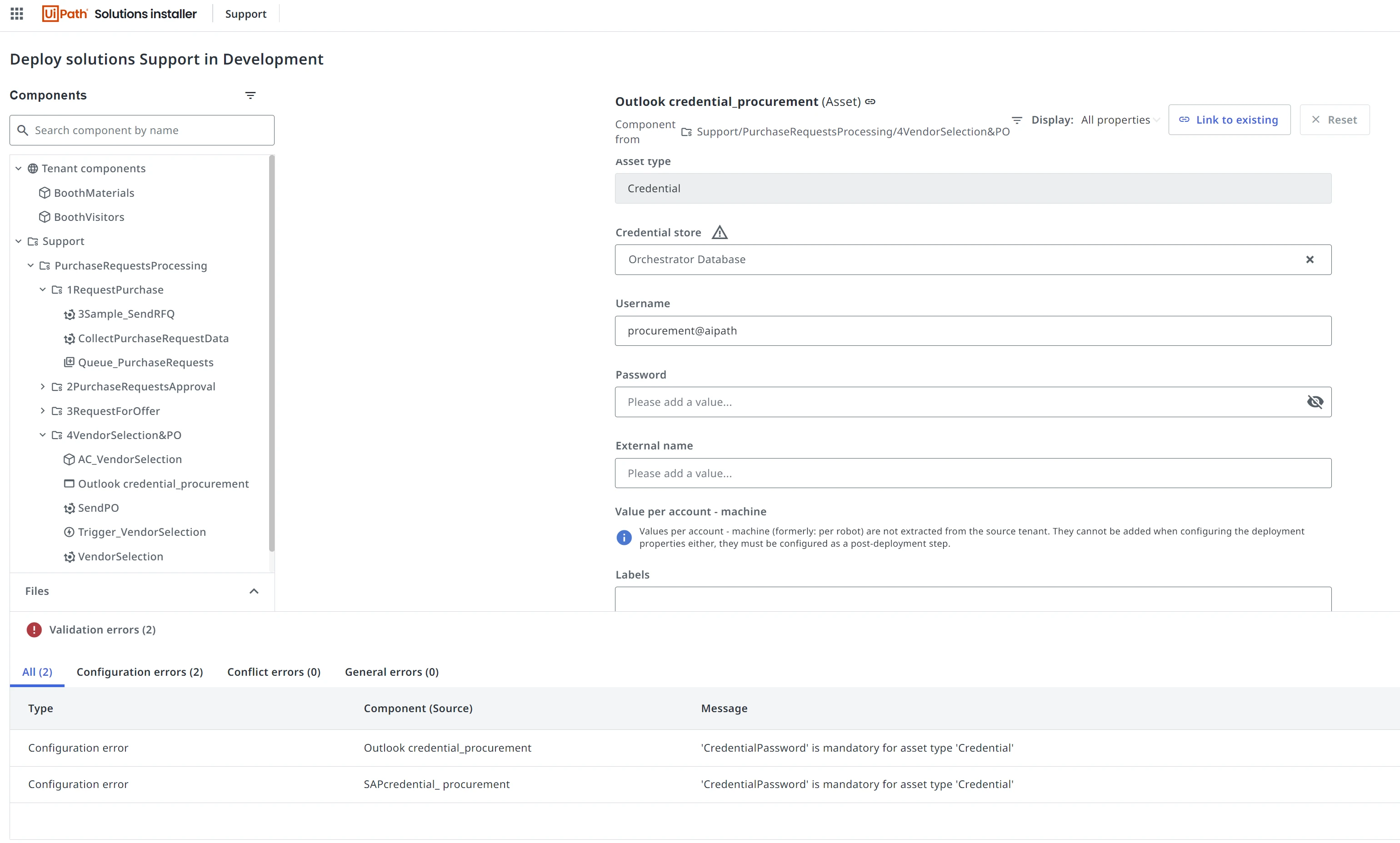
Task: Click the components tree vertical scrollbar
Action: (272, 352)
